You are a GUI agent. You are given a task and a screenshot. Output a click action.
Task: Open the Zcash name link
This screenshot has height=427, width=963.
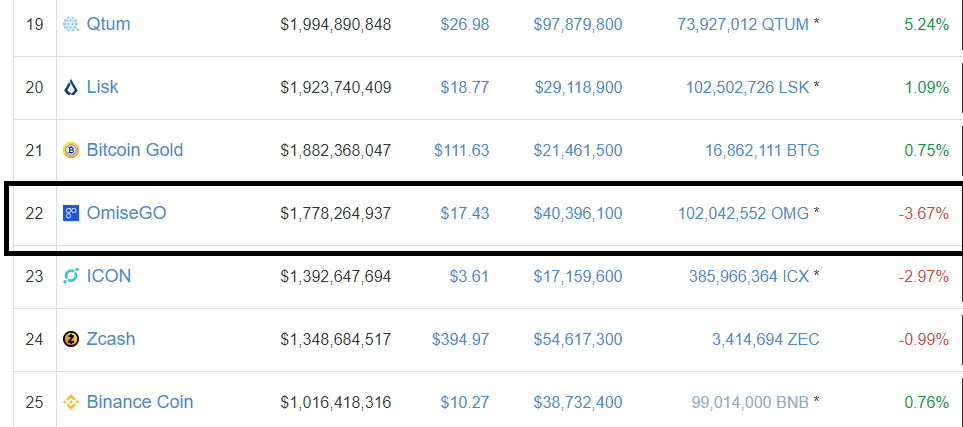tap(111, 339)
